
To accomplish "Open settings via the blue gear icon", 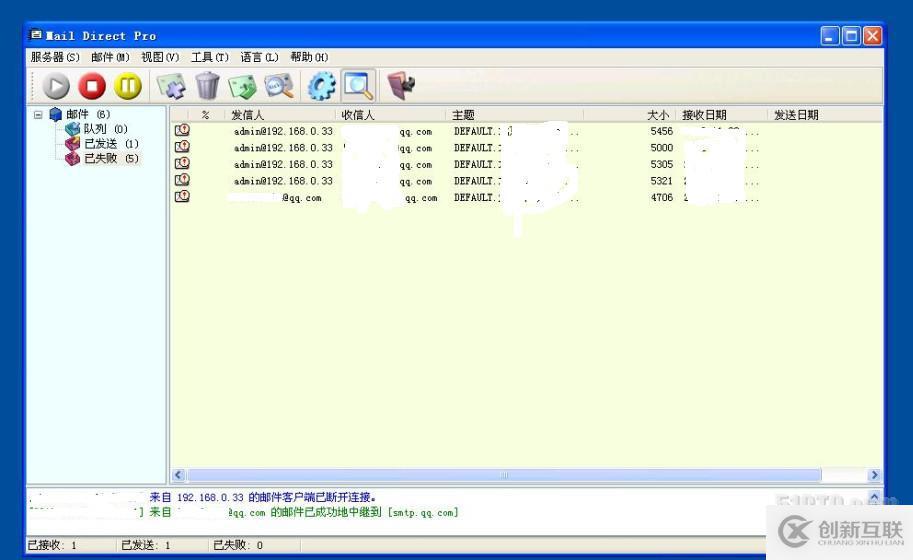I will tap(321, 86).
